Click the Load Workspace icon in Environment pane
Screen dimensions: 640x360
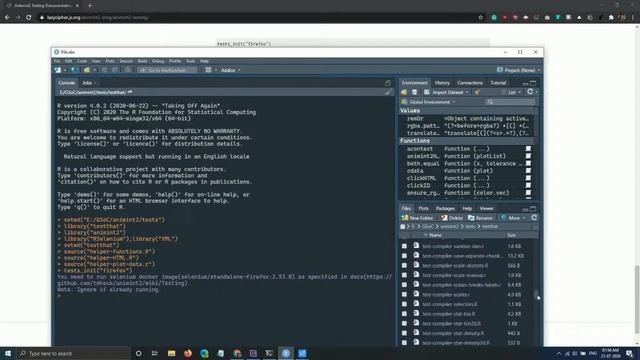click(404, 92)
